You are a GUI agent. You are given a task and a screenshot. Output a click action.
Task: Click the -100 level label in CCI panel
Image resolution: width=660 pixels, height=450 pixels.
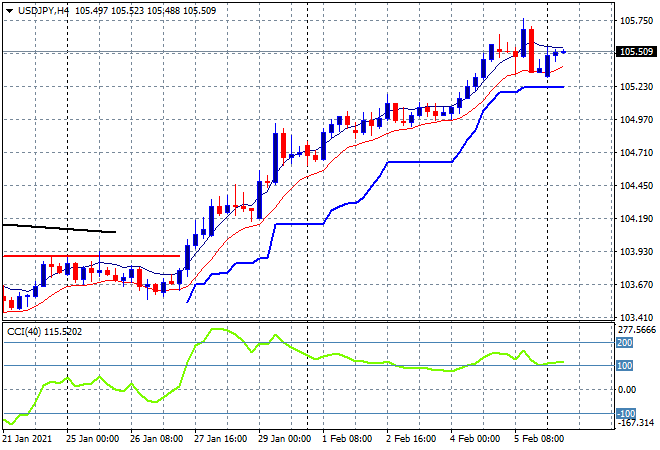point(626,413)
